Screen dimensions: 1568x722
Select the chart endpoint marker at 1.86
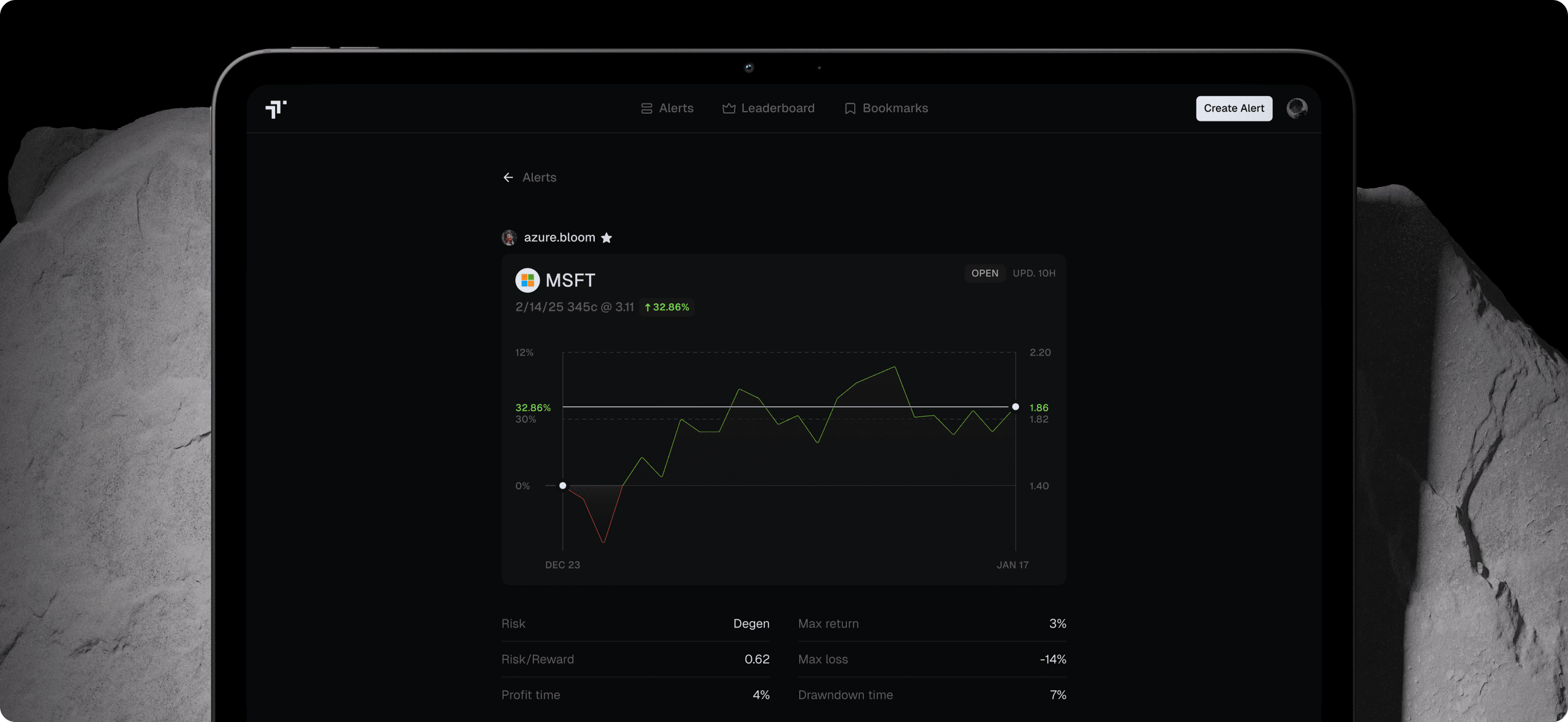tap(1015, 407)
